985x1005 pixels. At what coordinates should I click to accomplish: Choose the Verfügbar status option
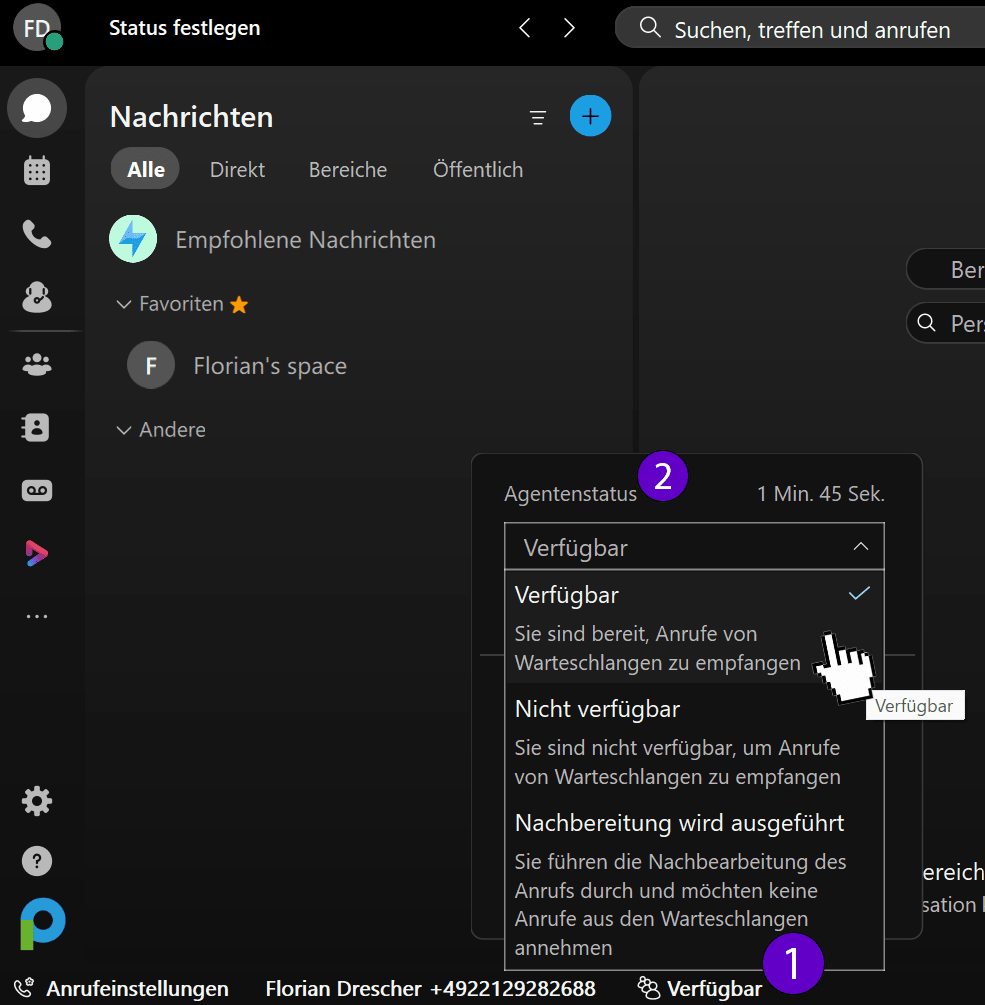click(694, 627)
